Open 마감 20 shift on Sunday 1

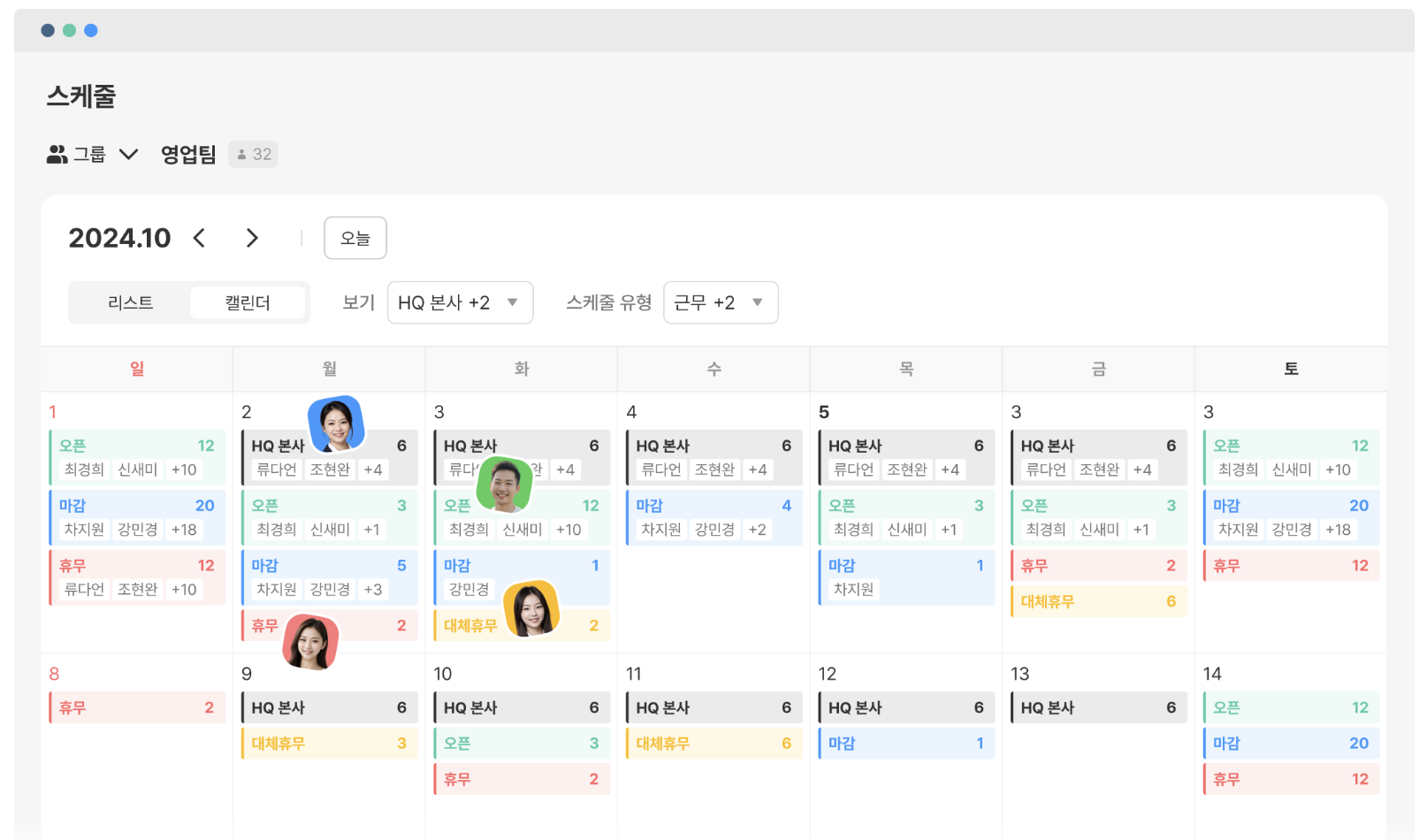pos(137,517)
